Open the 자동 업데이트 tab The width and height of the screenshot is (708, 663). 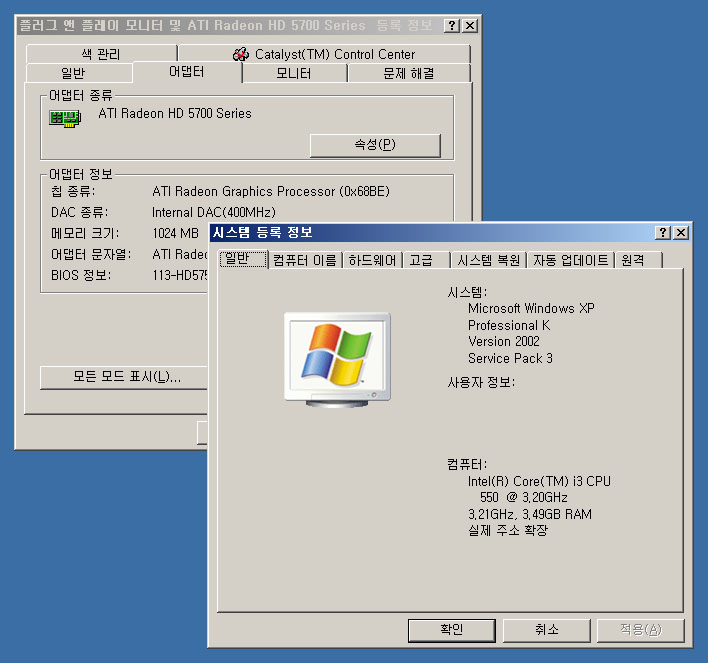(x=571, y=260)
